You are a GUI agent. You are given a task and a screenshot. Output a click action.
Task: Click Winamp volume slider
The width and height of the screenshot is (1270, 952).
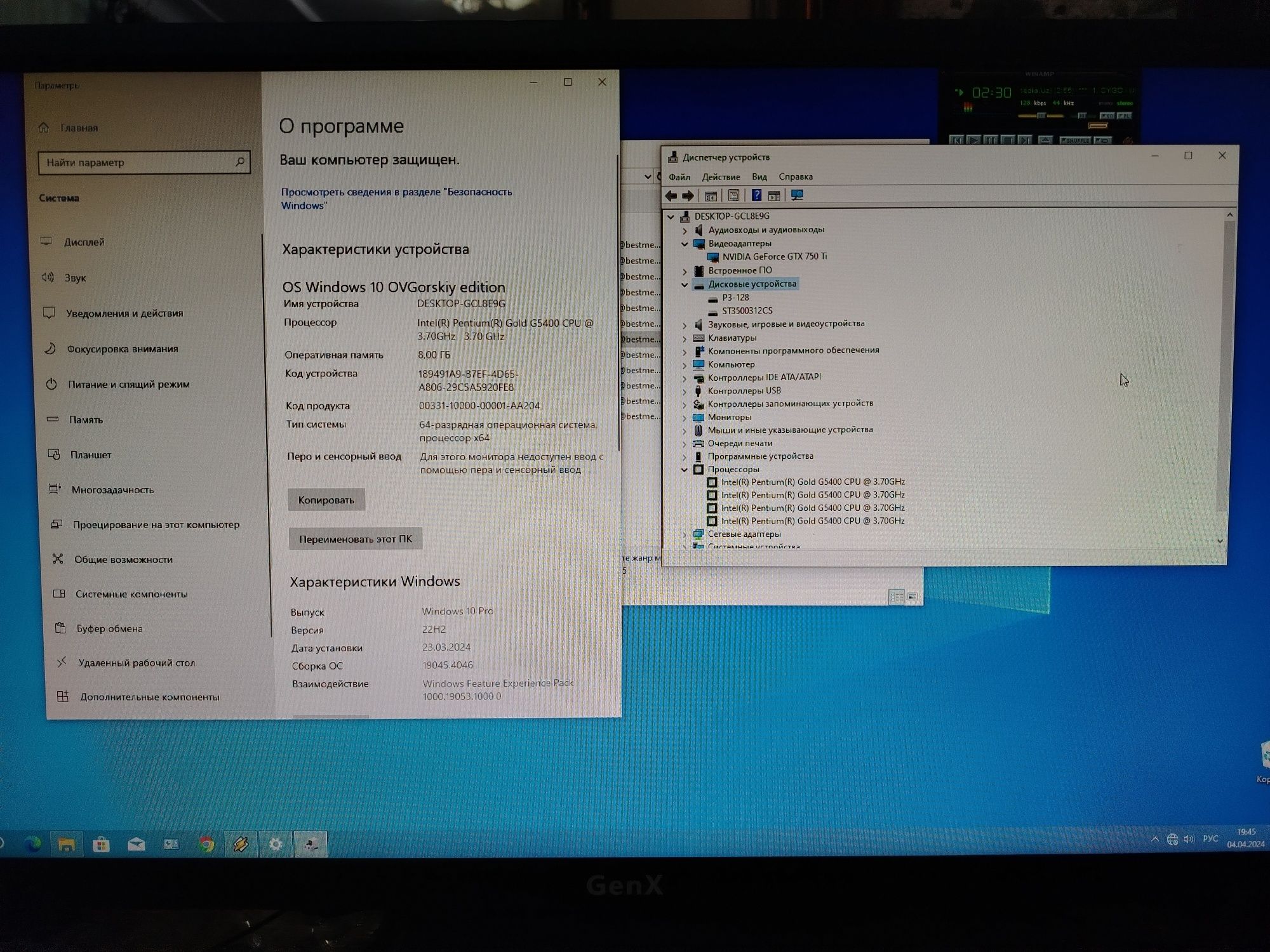tap(1041, 116)
